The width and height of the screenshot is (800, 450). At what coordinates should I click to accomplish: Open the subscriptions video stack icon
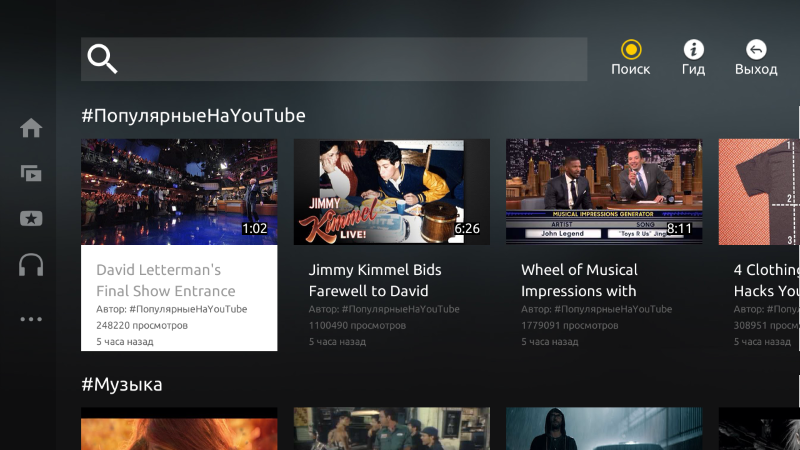31,173
